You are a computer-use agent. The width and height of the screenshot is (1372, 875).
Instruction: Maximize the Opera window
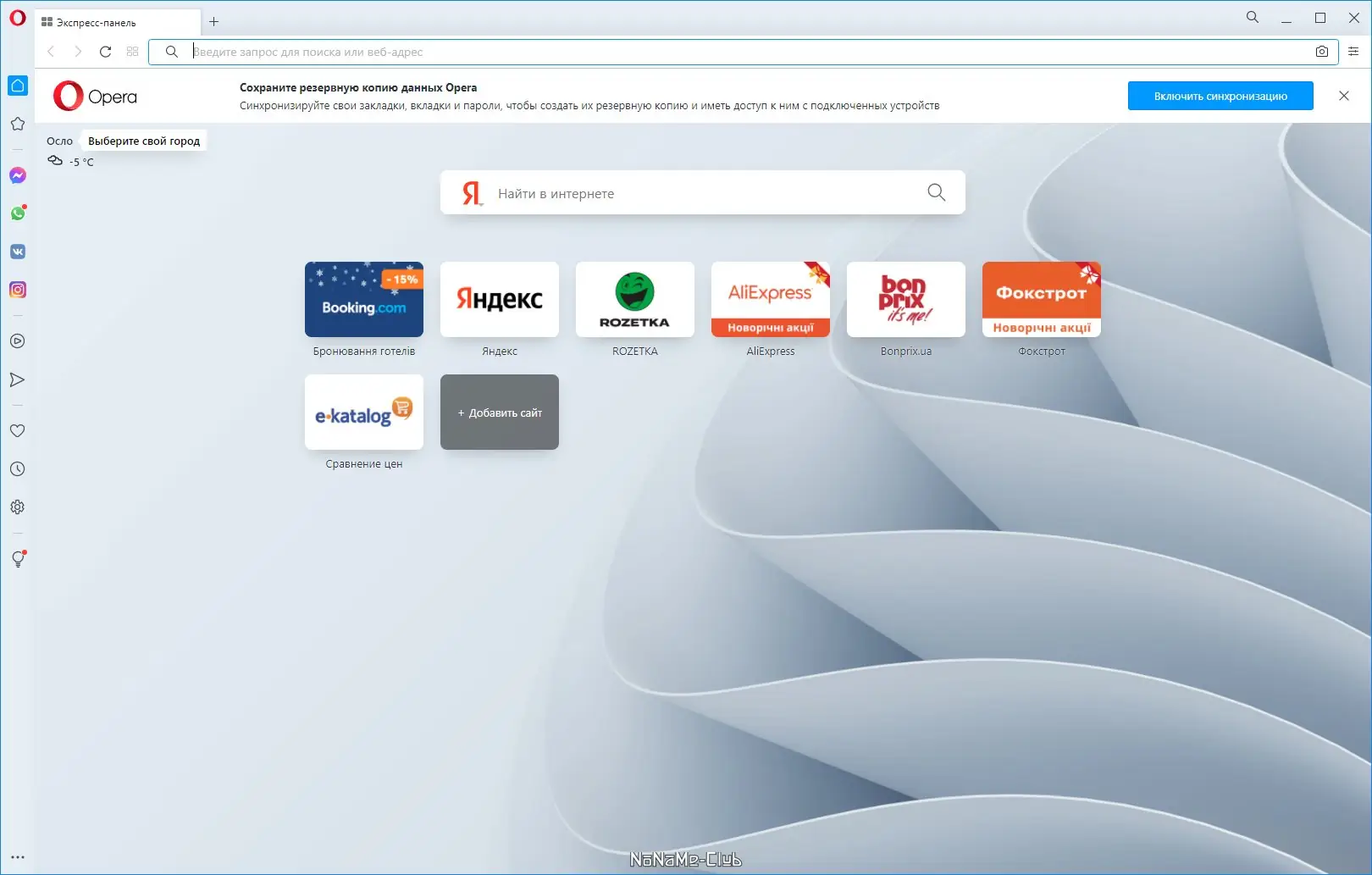coord(1320,18)
